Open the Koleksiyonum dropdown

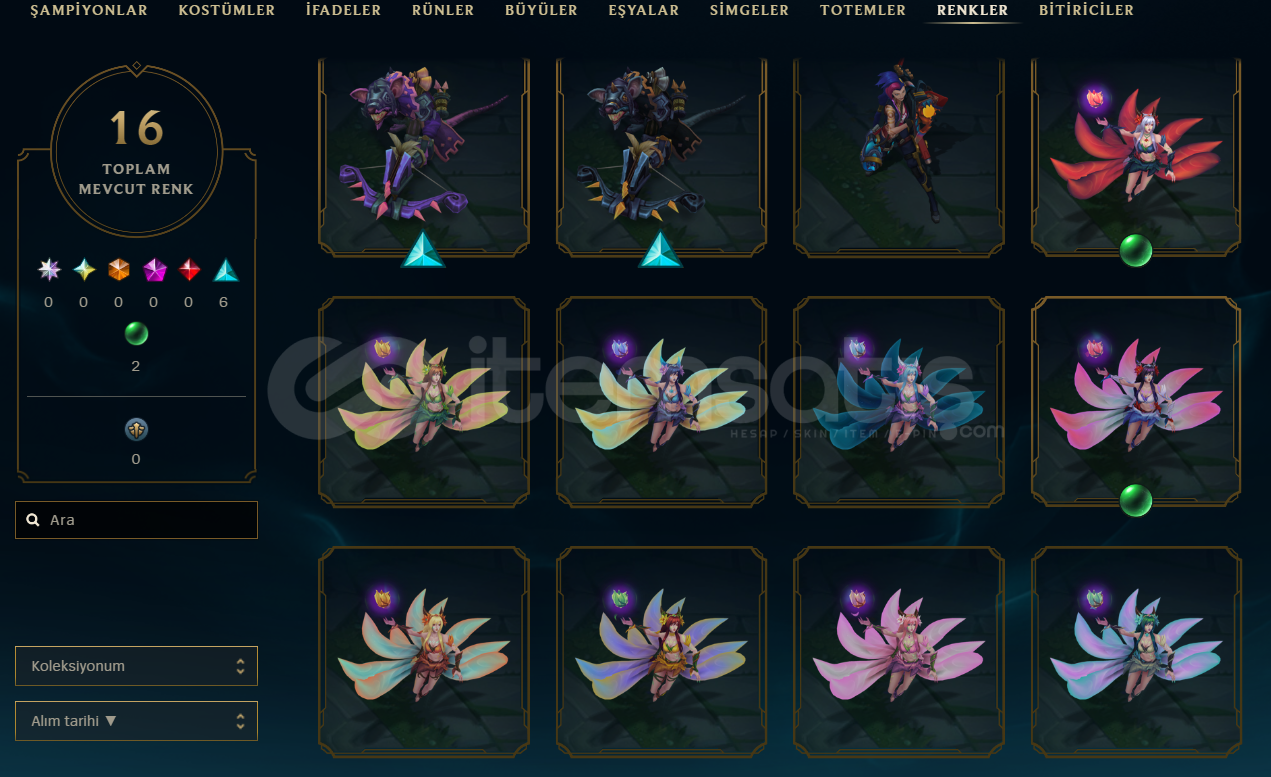tap(136, 666)
